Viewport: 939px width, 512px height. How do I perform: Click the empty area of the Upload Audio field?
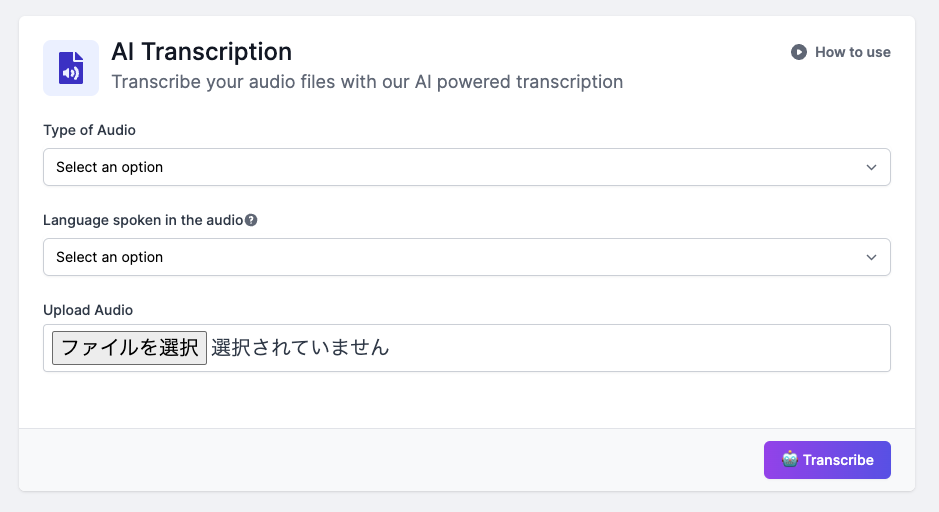[x=640, y=348]
